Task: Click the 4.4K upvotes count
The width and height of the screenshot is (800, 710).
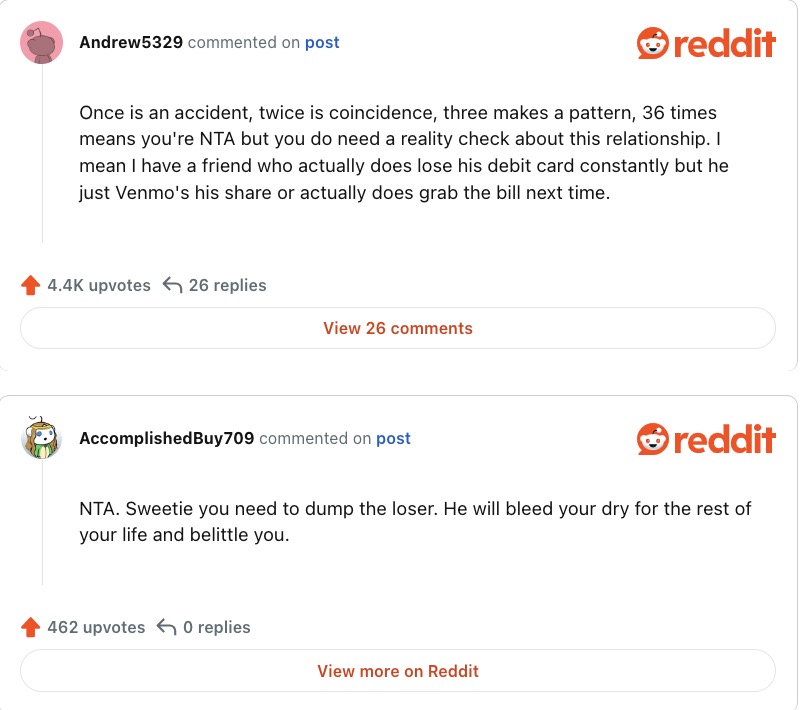Action: coord(99,286)
